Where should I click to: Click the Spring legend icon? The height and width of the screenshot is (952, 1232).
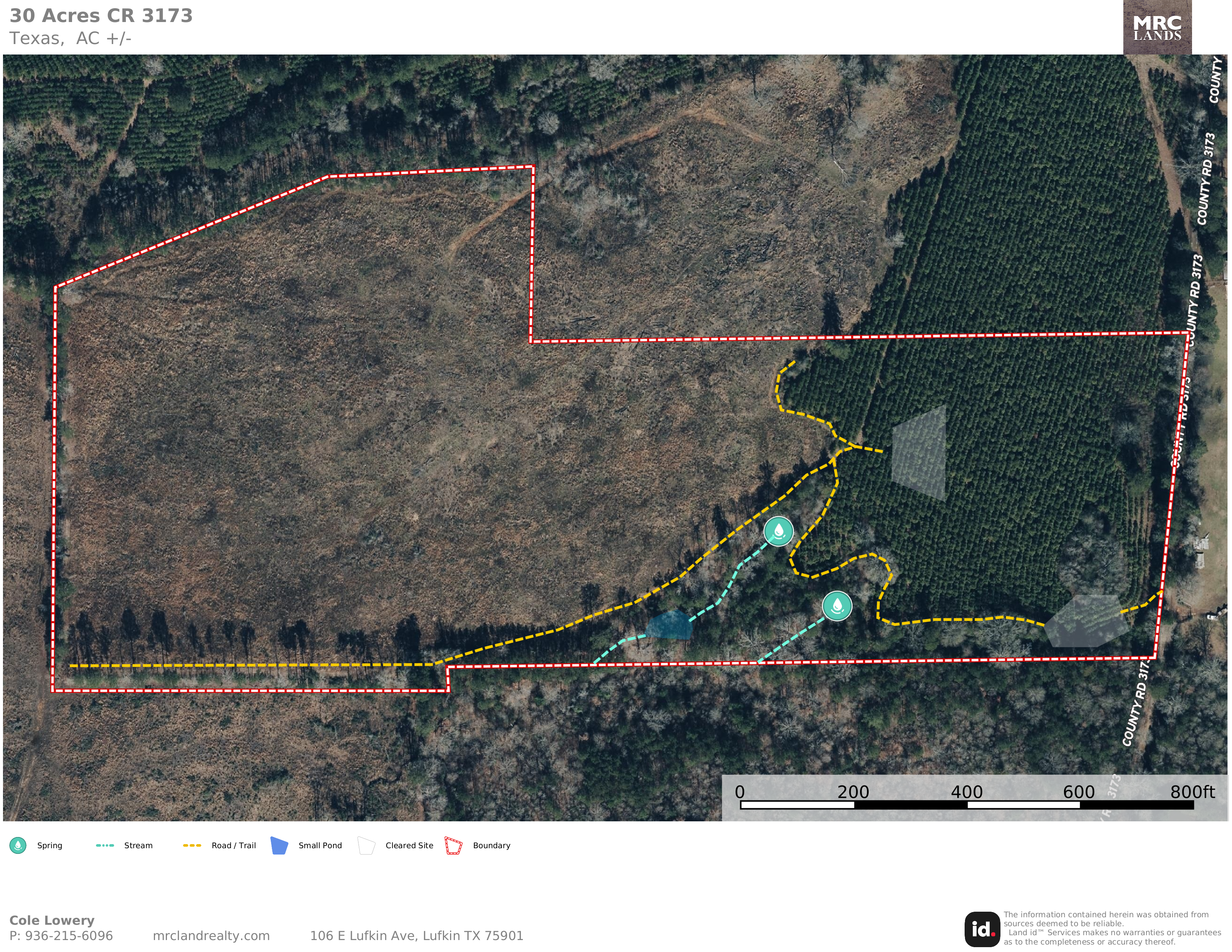(18, 845)
